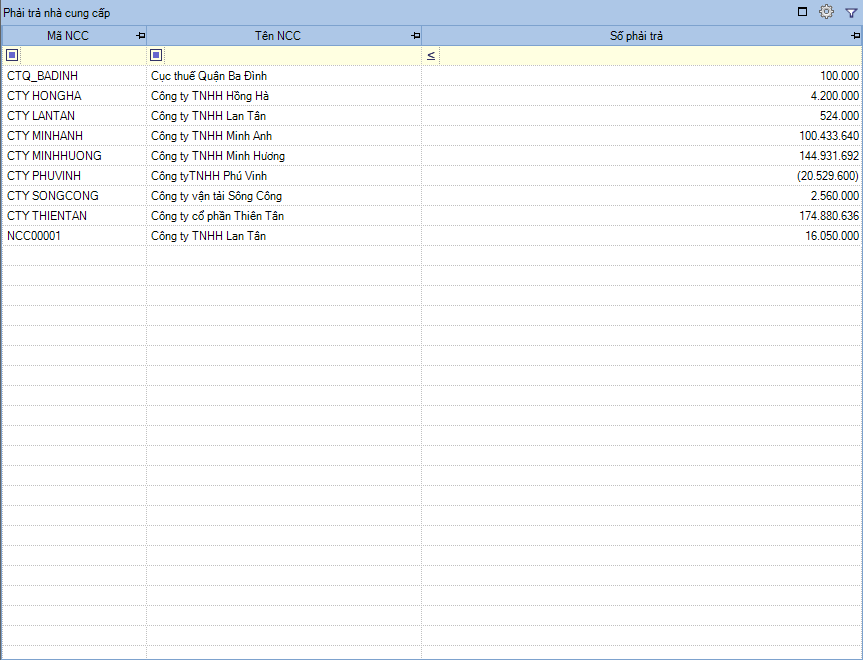Select the Công ty TNHH Hồng Hà row
Viewport: 863px width, 660px height.
pyautogui.click(x=210, y=96)
